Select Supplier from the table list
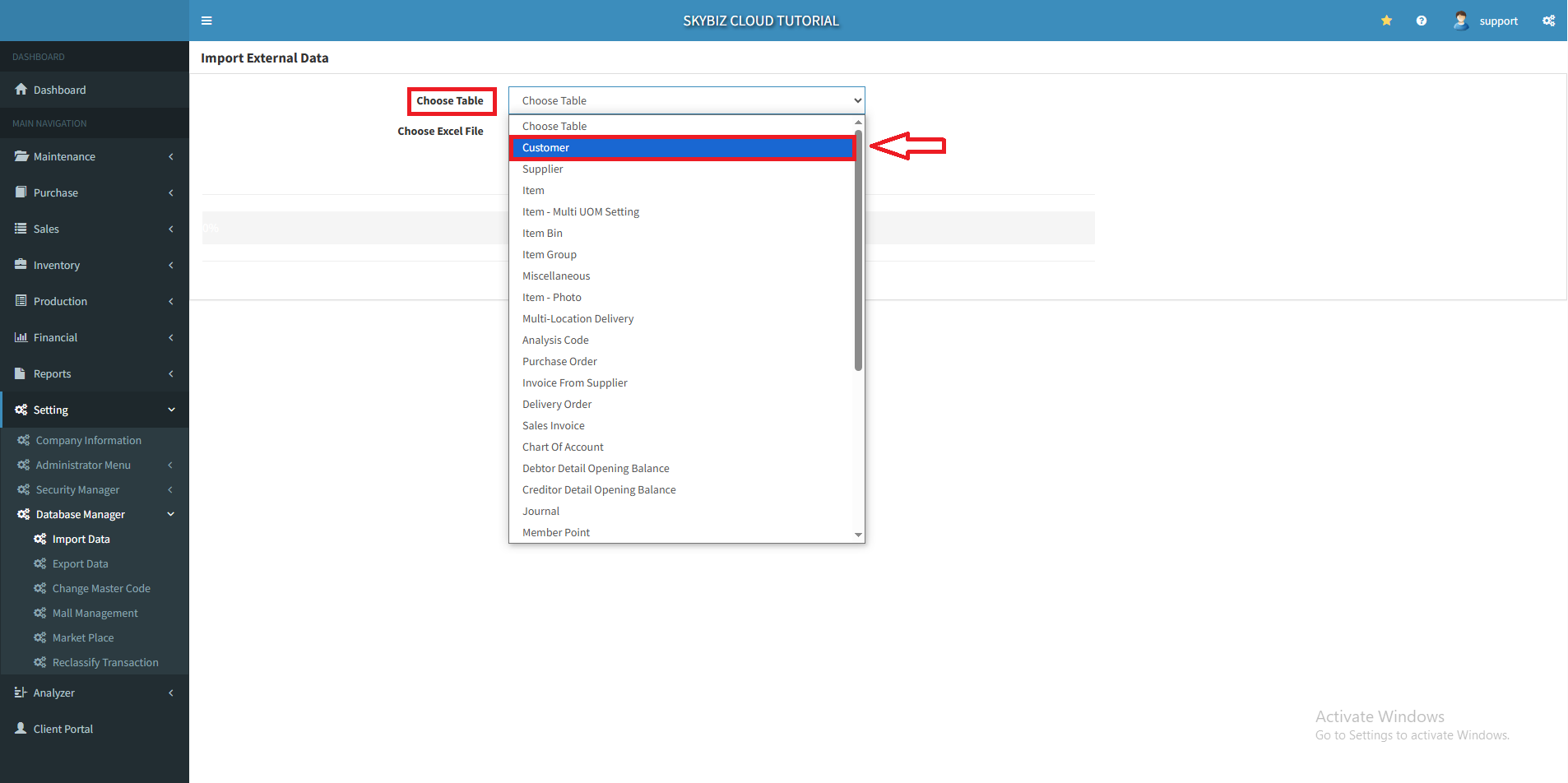The image size is (1568, 783). 543,169
